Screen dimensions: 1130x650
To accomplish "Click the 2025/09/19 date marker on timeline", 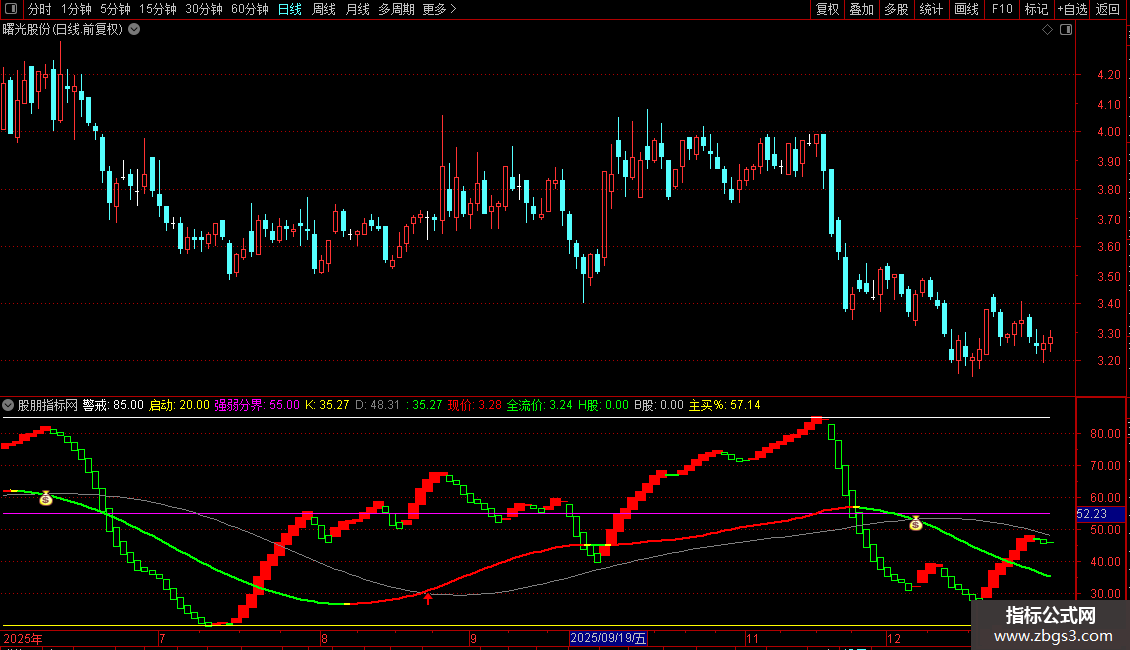I will 608,638.
